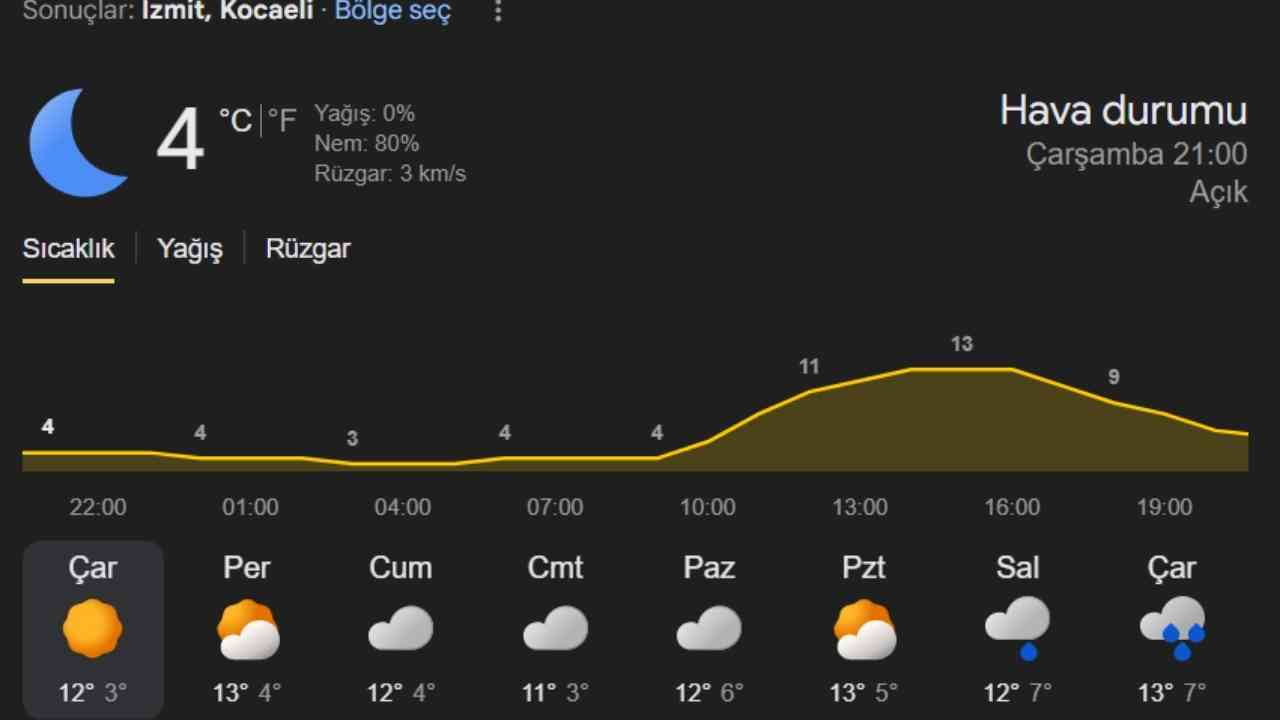Click the 13:00 time label on chart
The image size is (1280, 720).
click(x=860, y=507)
